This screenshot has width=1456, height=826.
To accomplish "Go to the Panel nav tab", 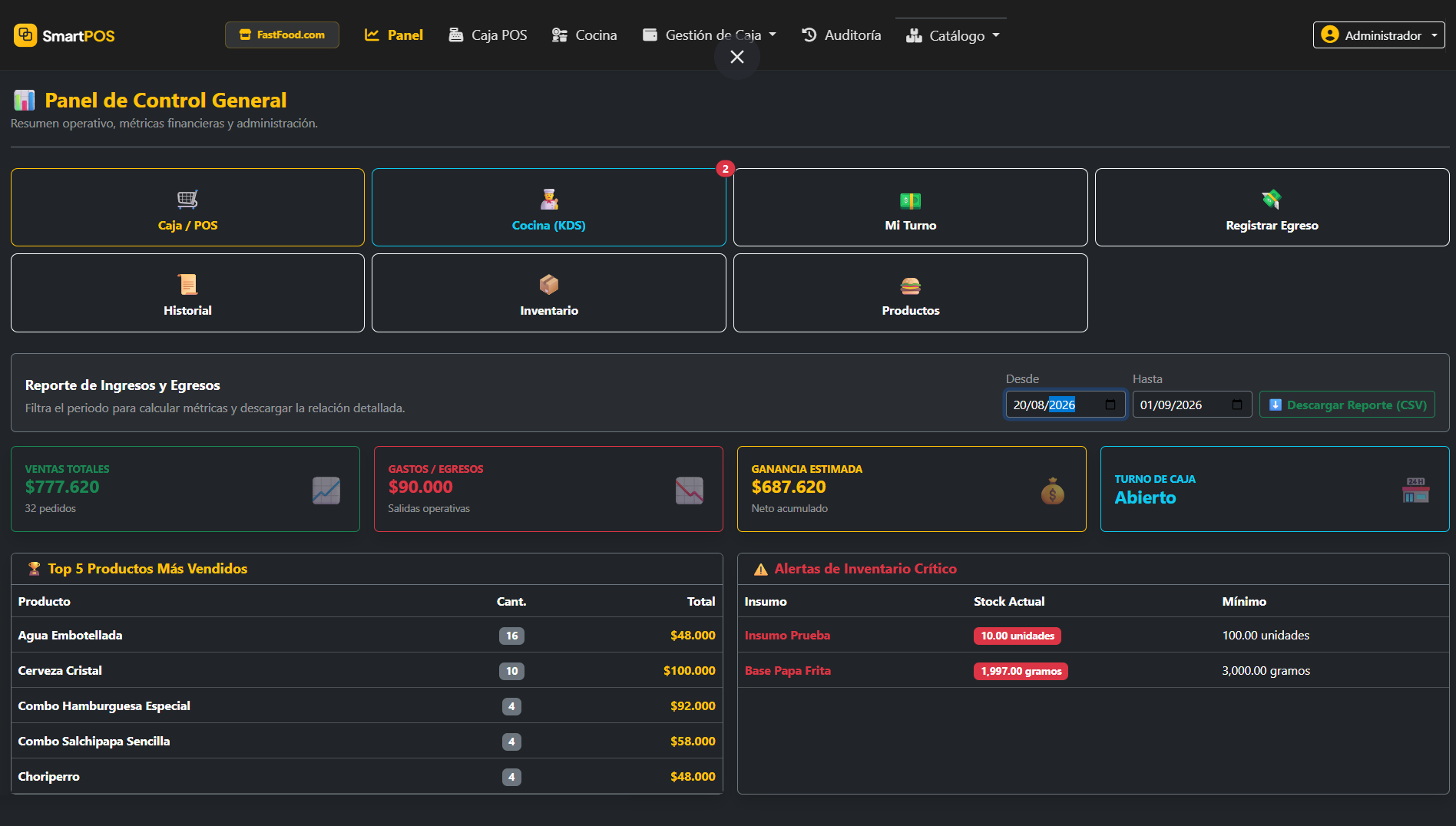I will coord(393,35).
